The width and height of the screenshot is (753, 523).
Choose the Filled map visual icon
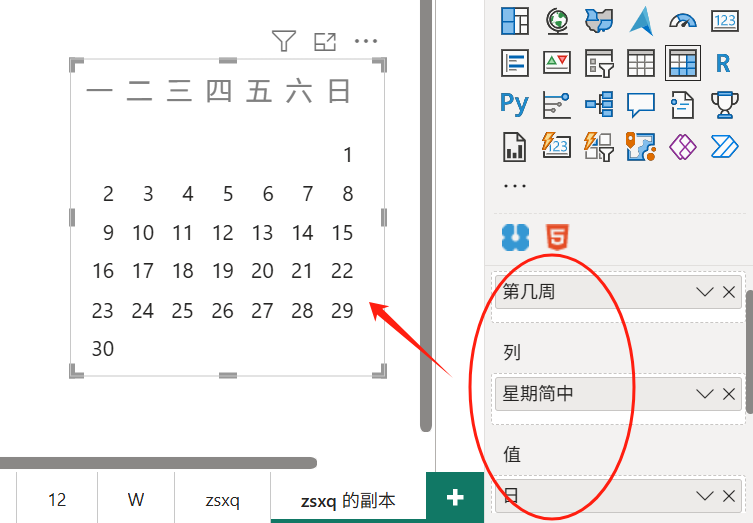point(599,21)
